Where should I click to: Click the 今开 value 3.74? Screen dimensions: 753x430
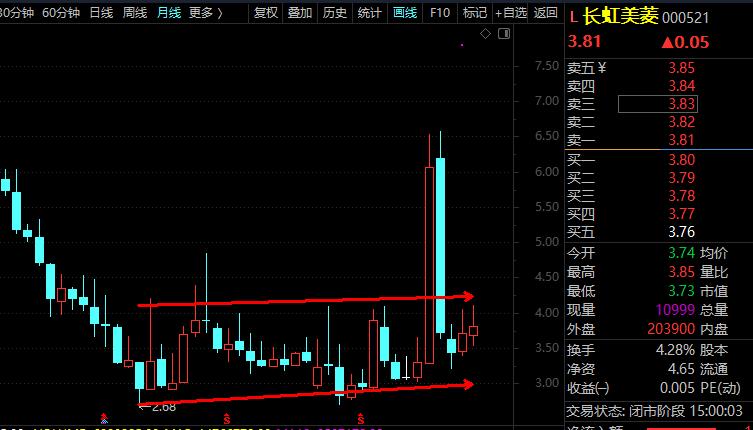681,253
